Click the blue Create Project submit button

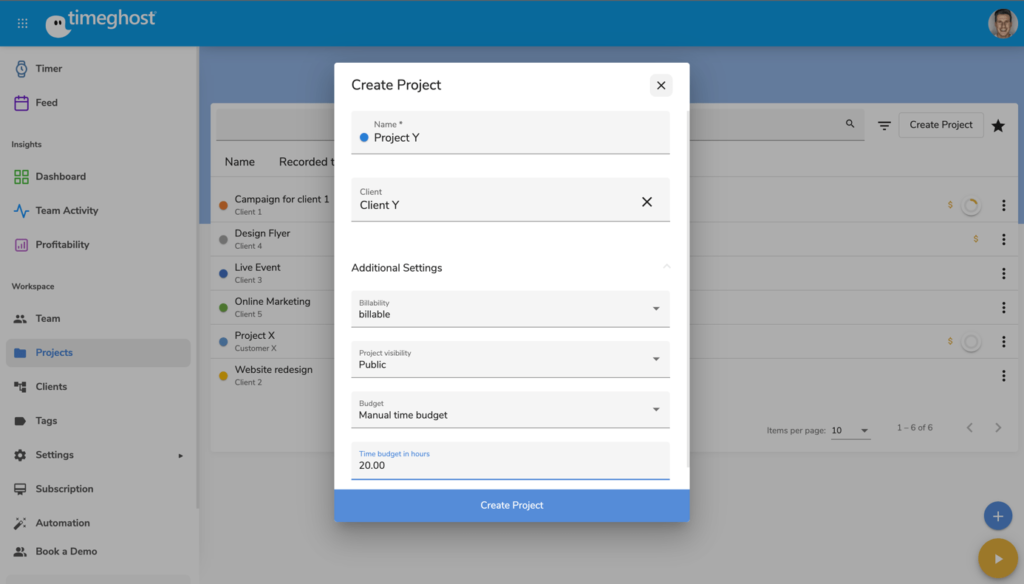[511, 505]
